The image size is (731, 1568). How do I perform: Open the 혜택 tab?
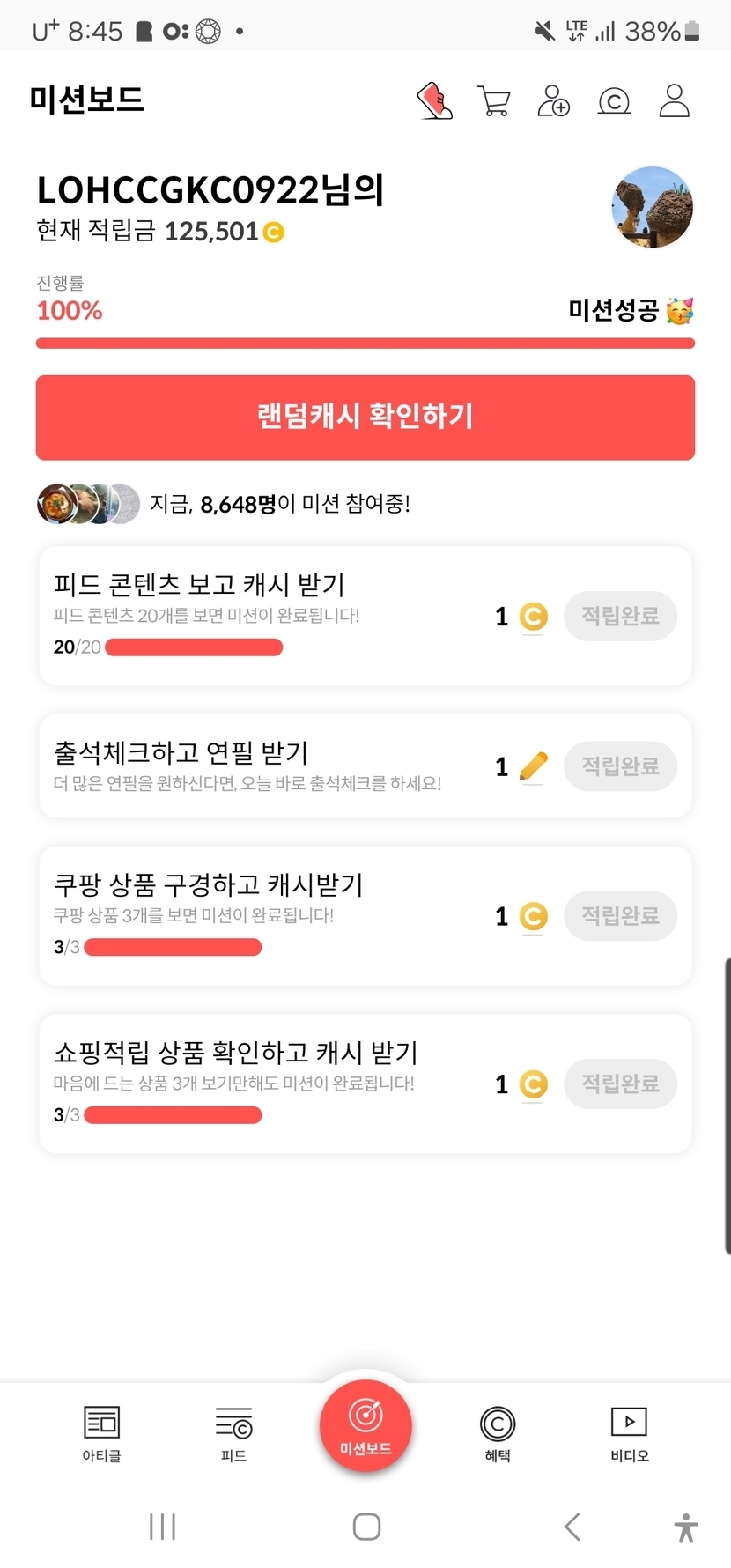point(498,1433)
